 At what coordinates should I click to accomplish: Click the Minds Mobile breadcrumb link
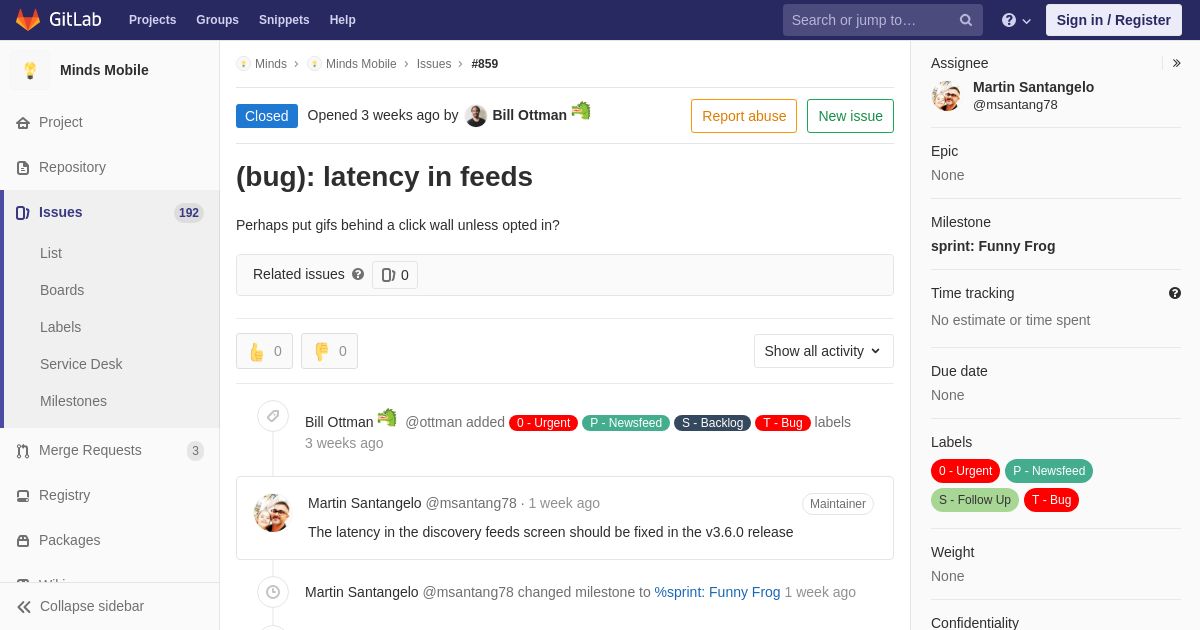pos(361,64)
